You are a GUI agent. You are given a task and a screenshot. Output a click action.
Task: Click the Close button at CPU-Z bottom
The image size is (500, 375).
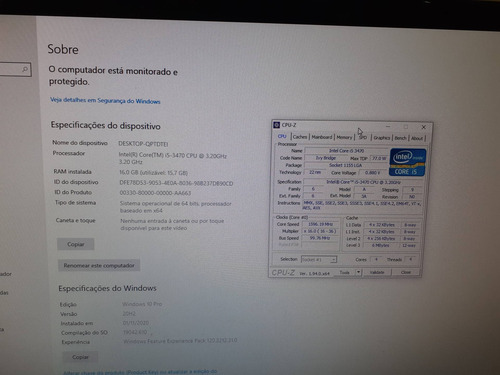tap(406, 272)
